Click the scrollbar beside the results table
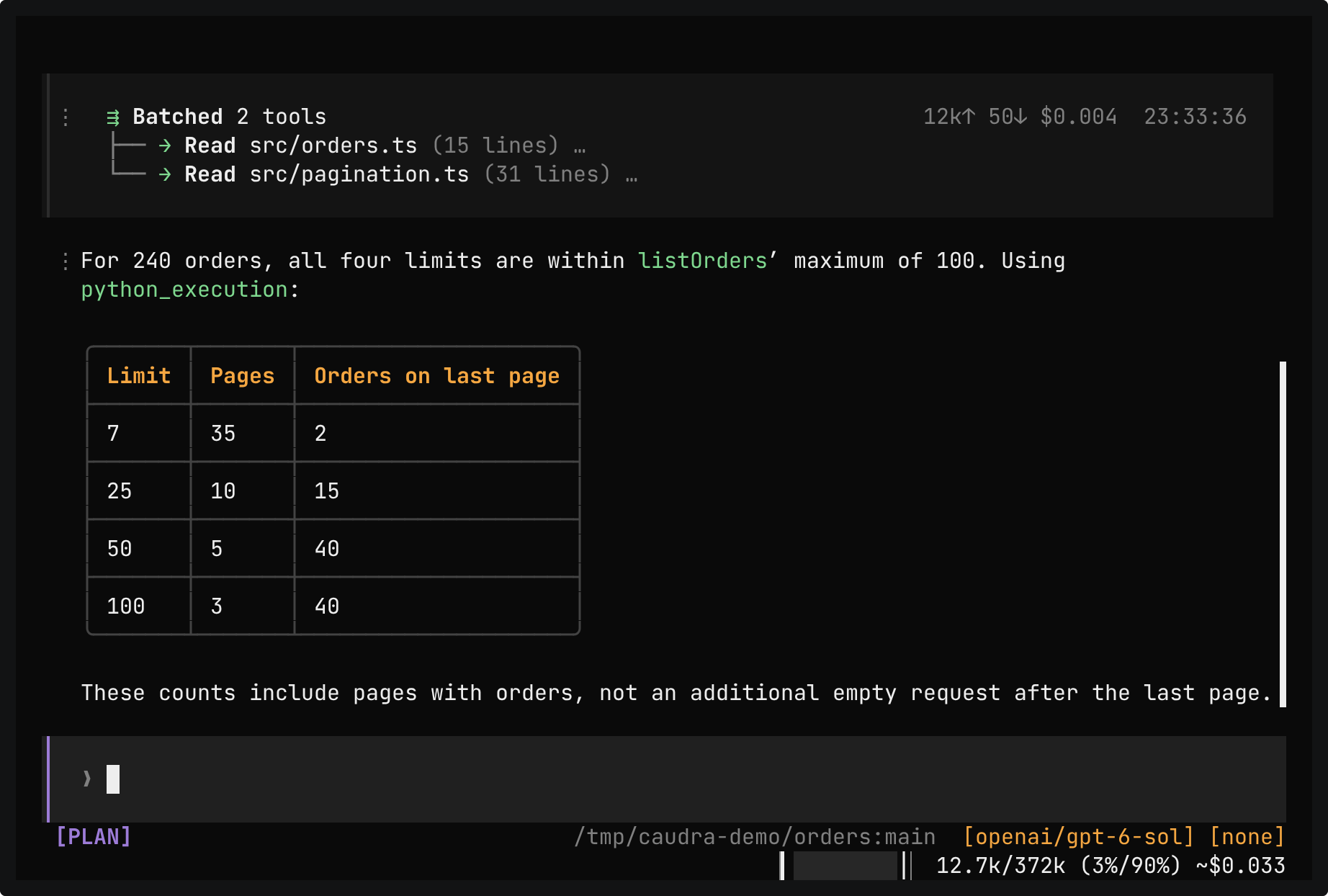This screenshot has width=1328, height=896. (1283, 534)
